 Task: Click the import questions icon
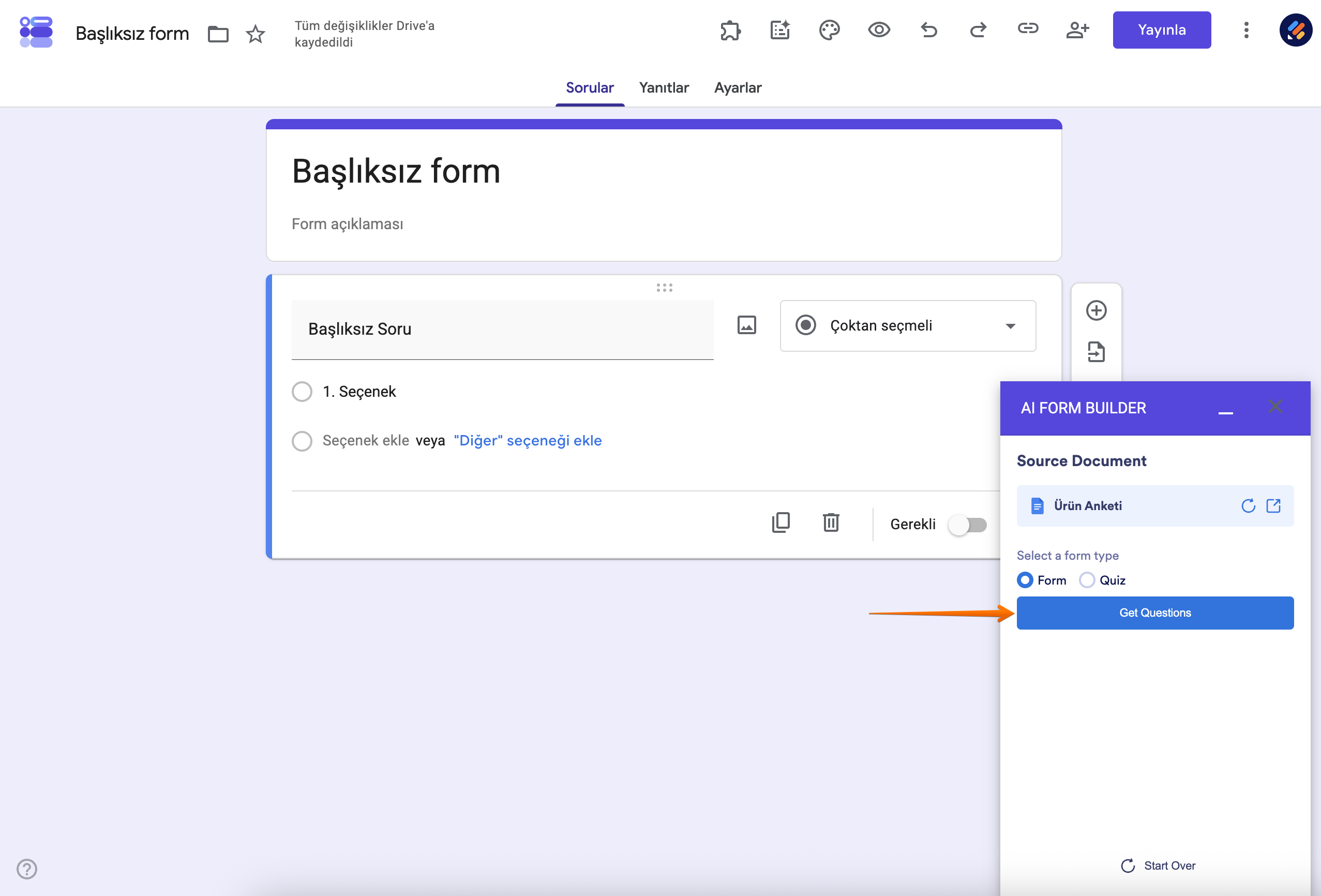coord(1096,352)
